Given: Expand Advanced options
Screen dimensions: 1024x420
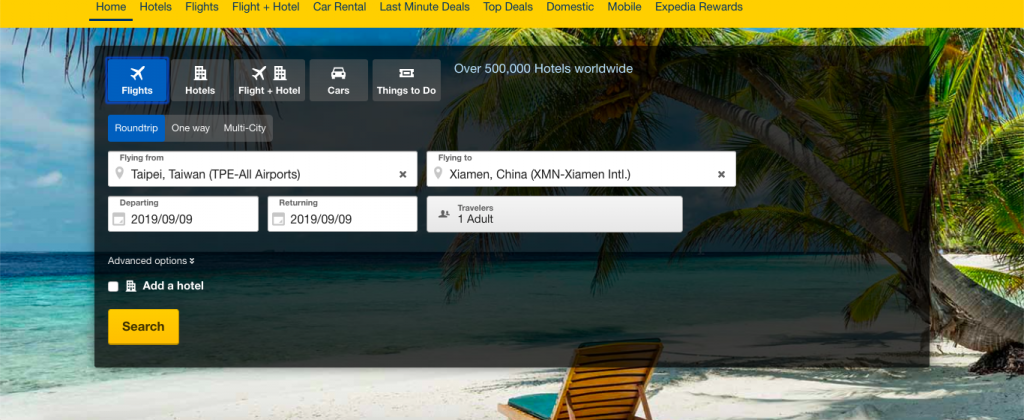Looking at the screenshot, I should [x=152, y=261].
